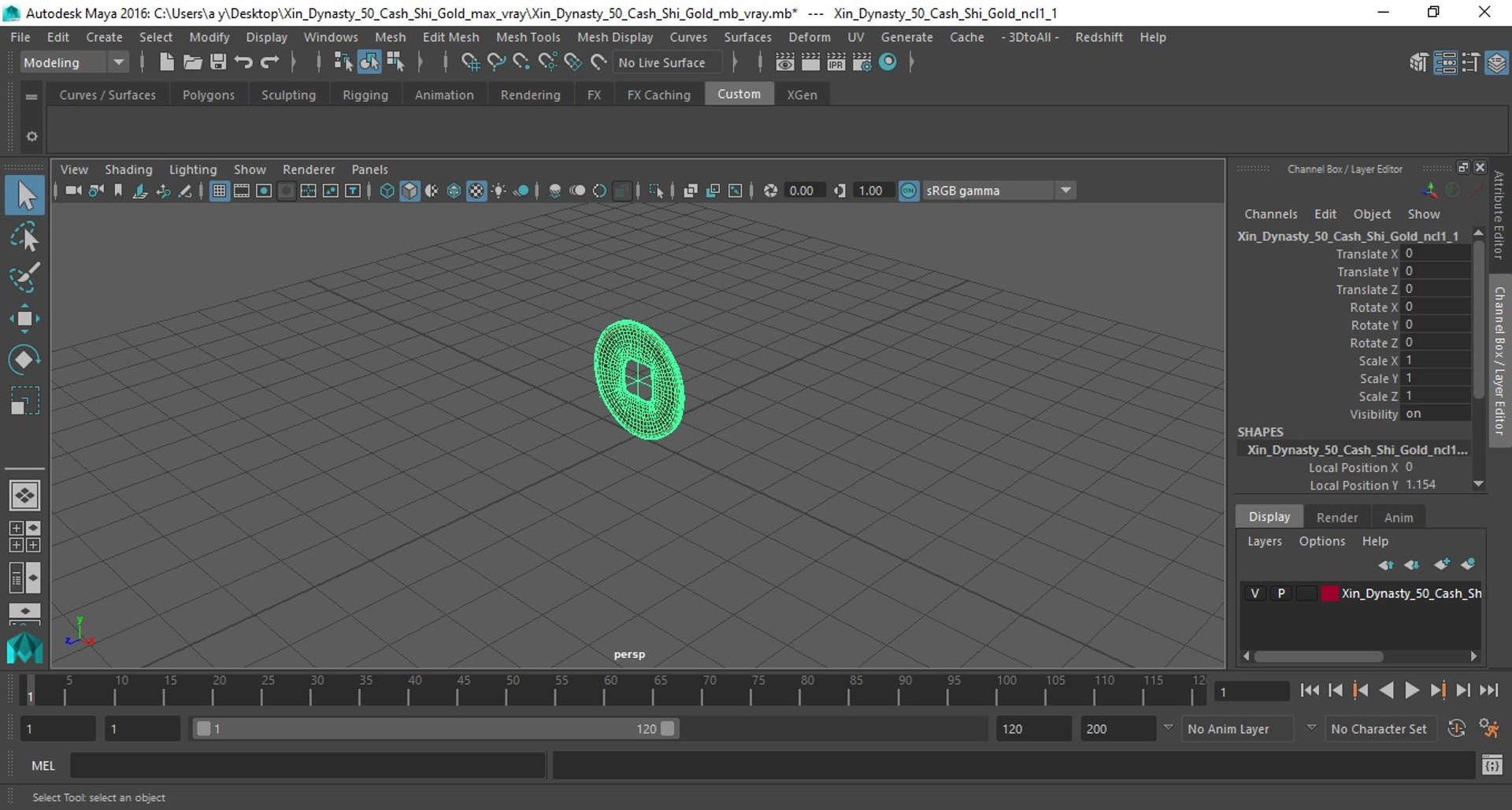The width and height of the screenshot is (1512, 810).
Task: Activate the Scale tool
Action: (24, 401)
